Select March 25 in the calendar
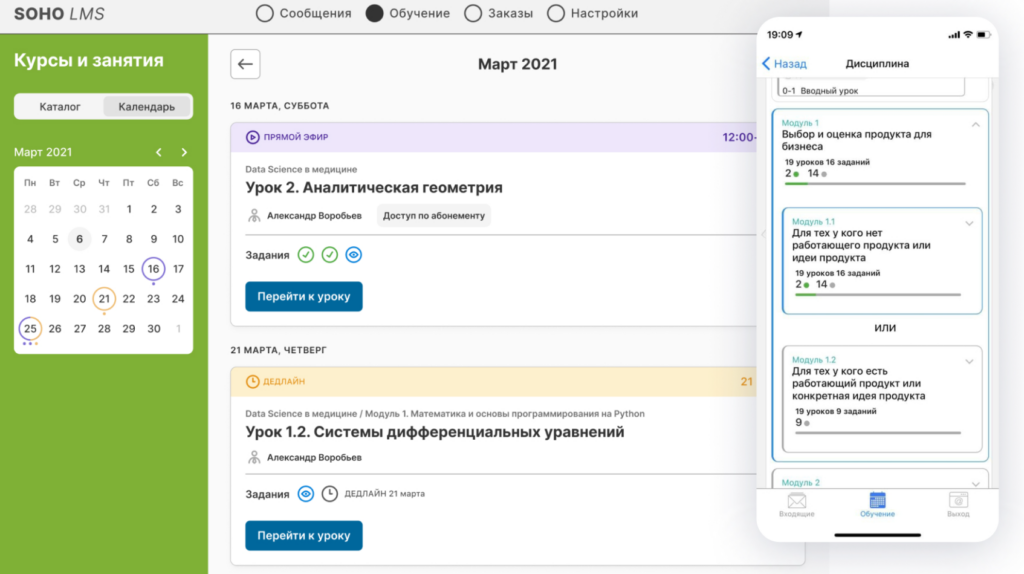The width and height of the screenshot is (1024, 574). point(30,328)
